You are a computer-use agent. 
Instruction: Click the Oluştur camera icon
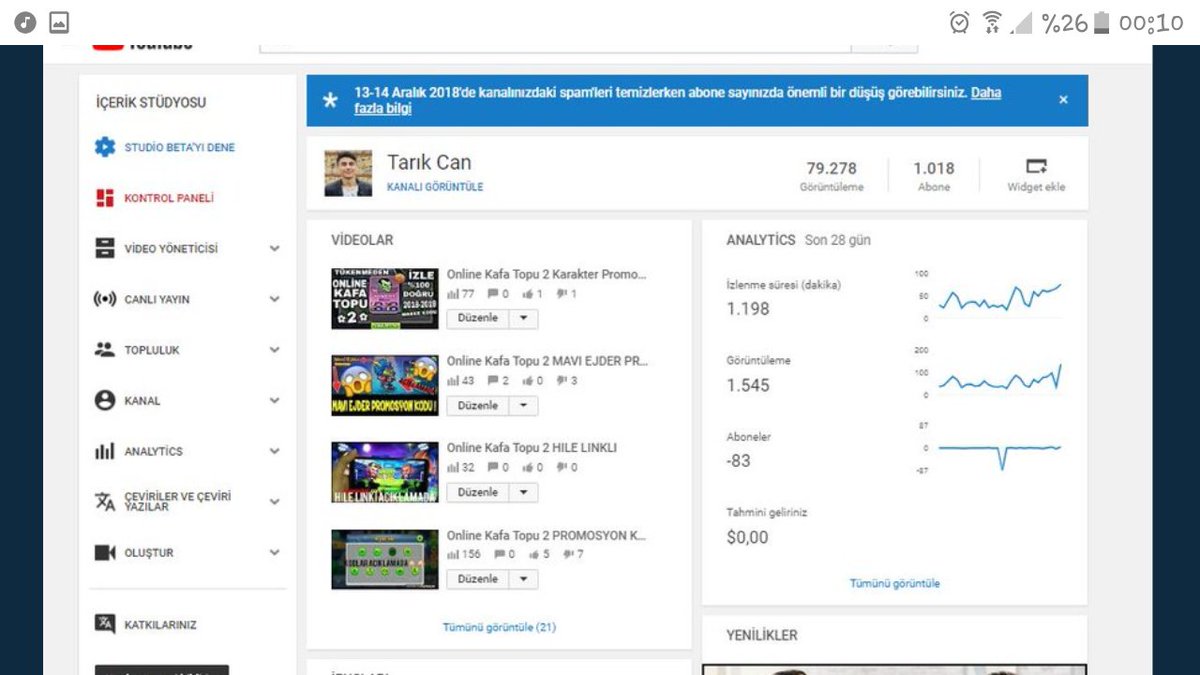point(105,552)
